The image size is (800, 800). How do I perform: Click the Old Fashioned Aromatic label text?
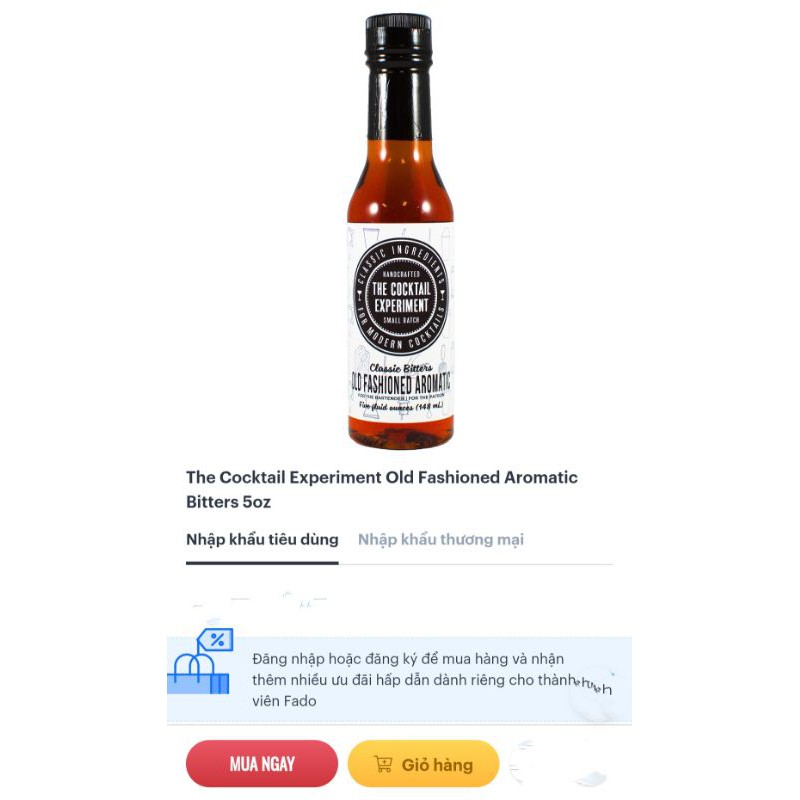401,383
